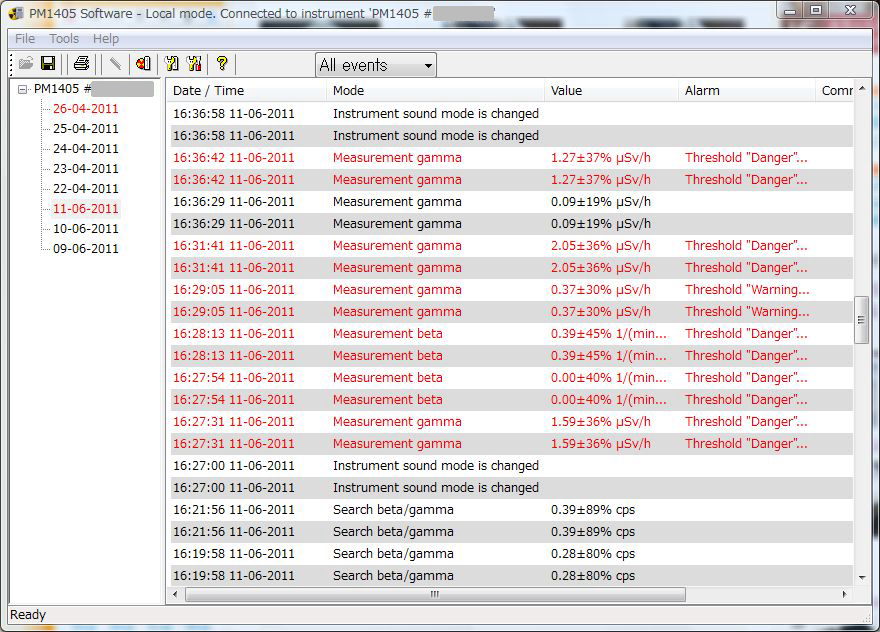This screenshot has height=632, width=880.
Task: Click the vertical scrollbar up arrow
Action: pyautogui.click(x=861, y=89)
